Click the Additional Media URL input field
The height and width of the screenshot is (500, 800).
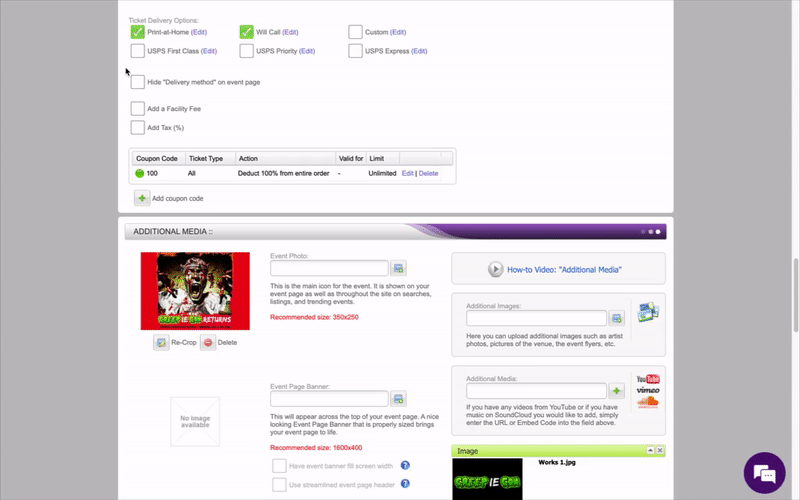pos(536,391)
